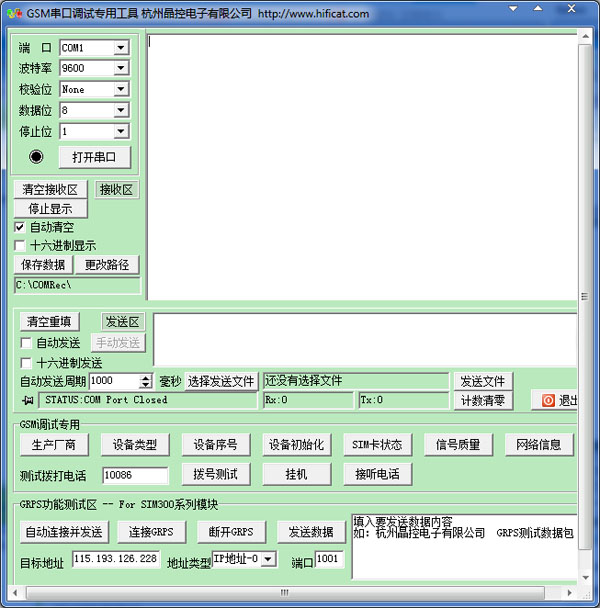
Task: Click the C:\COMRec\ path field
Action: tap(78, 285)
